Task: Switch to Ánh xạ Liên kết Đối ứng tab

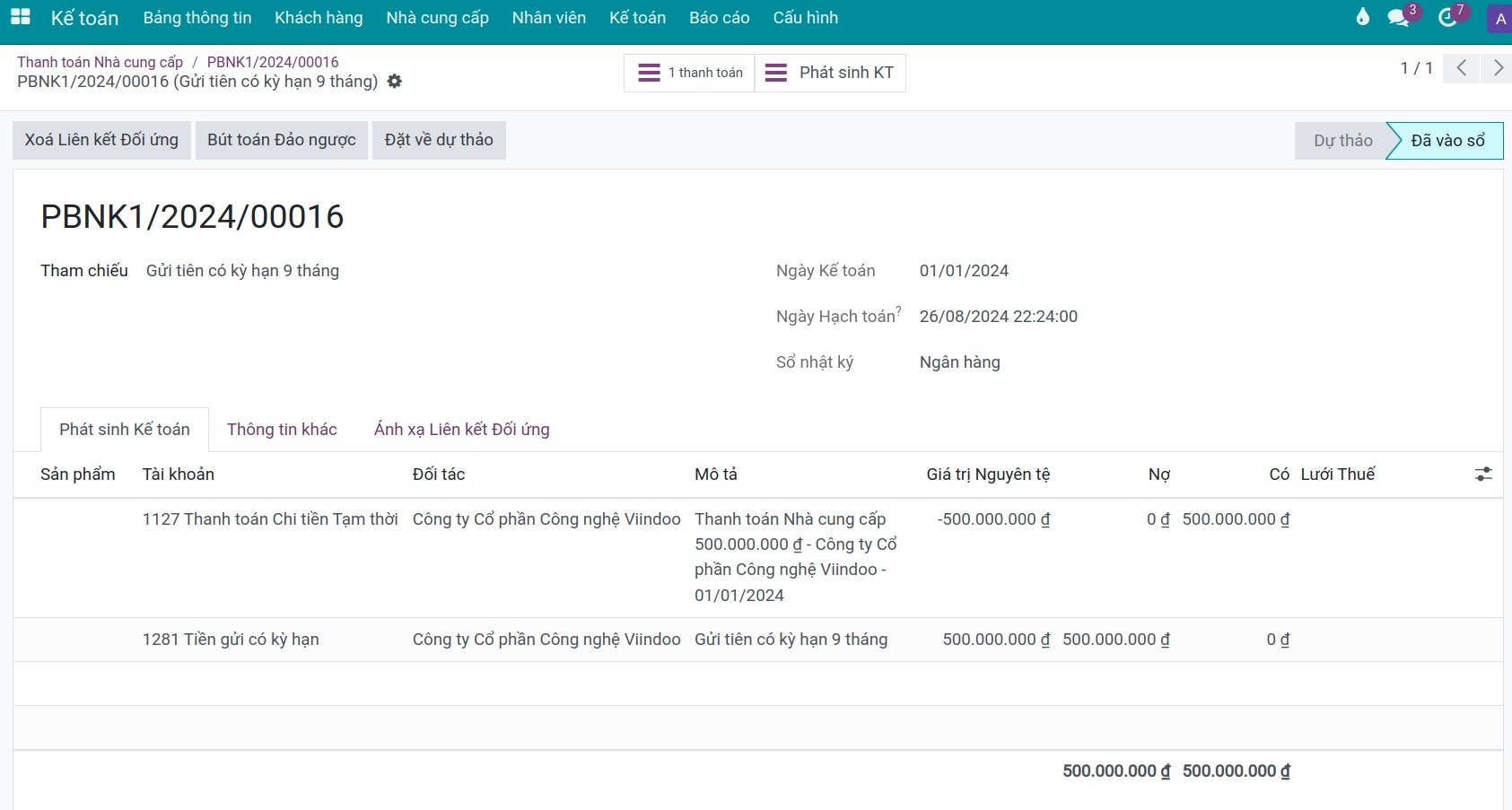Action: pyautogui.click(x=461, y=430)
